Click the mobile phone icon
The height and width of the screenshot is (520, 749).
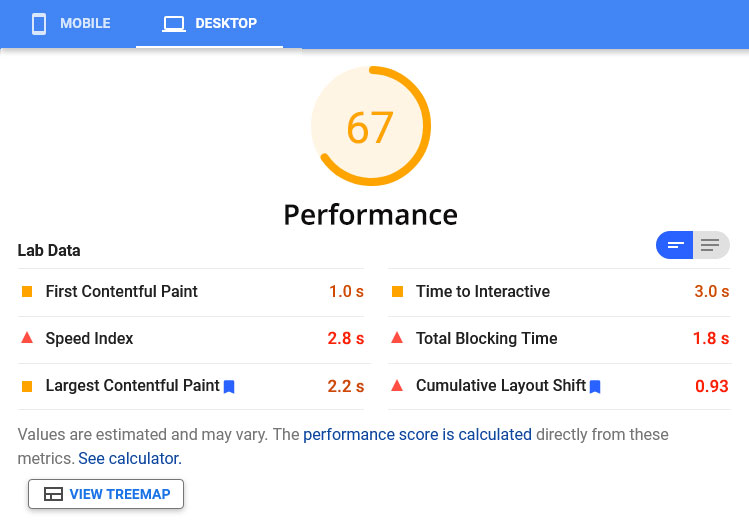(39, 23)
